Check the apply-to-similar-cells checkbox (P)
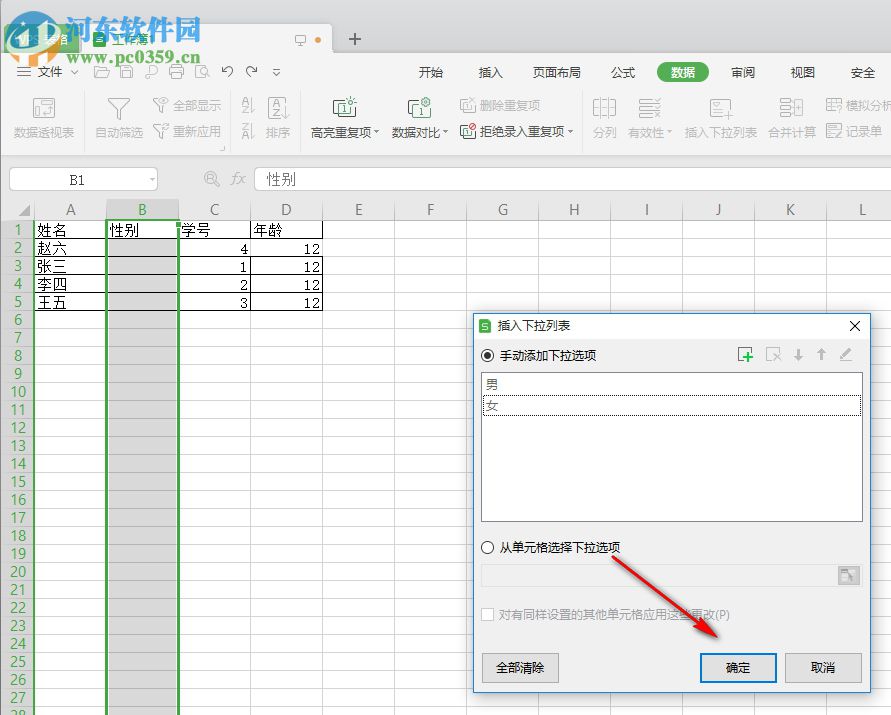 [489, 615]
